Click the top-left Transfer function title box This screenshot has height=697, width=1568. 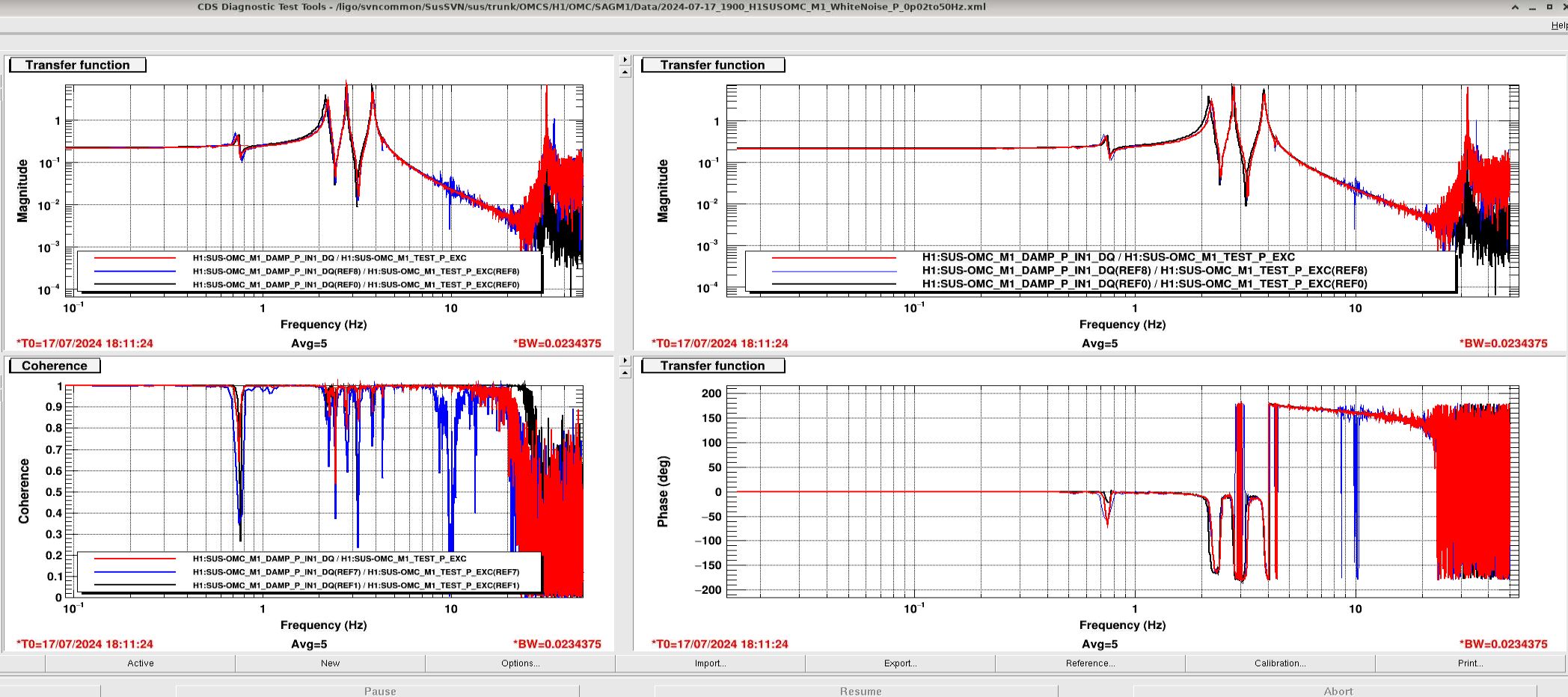pos(78,65)
